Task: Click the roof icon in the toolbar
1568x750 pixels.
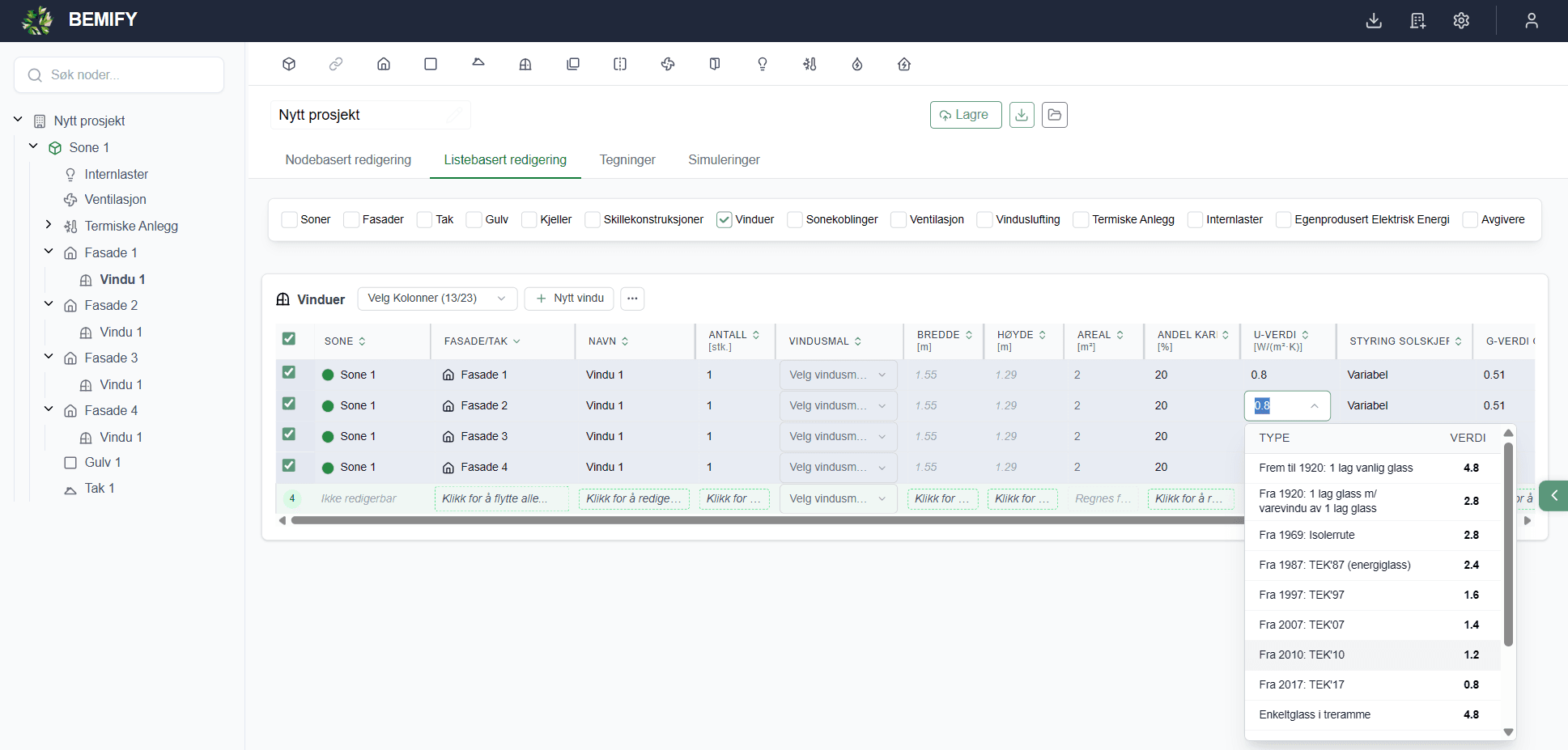Action: coord(478,62)
